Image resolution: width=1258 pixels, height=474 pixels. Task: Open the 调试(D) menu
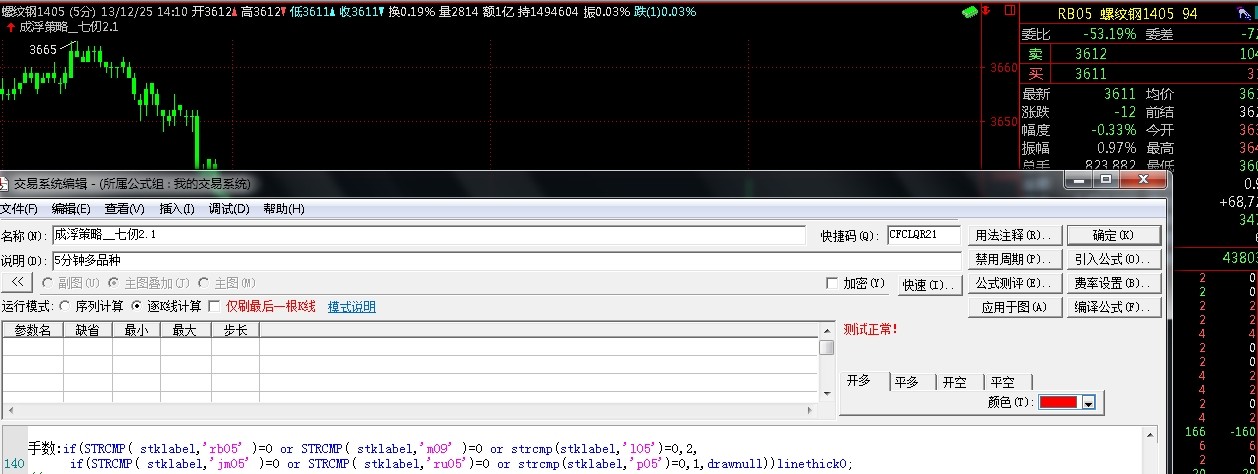(229, 209)
